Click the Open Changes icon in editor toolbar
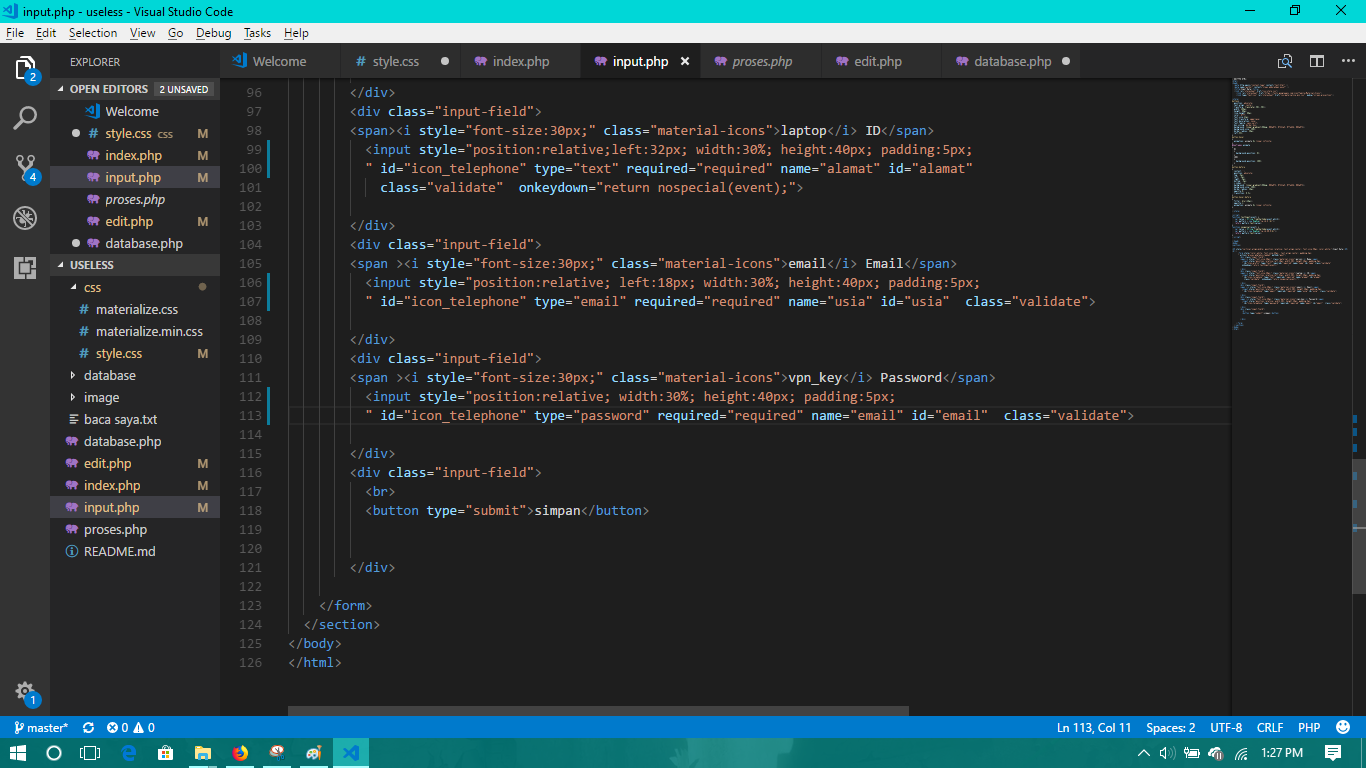Viewport: 1366px width, 768px height. [x=1285, y=61]
